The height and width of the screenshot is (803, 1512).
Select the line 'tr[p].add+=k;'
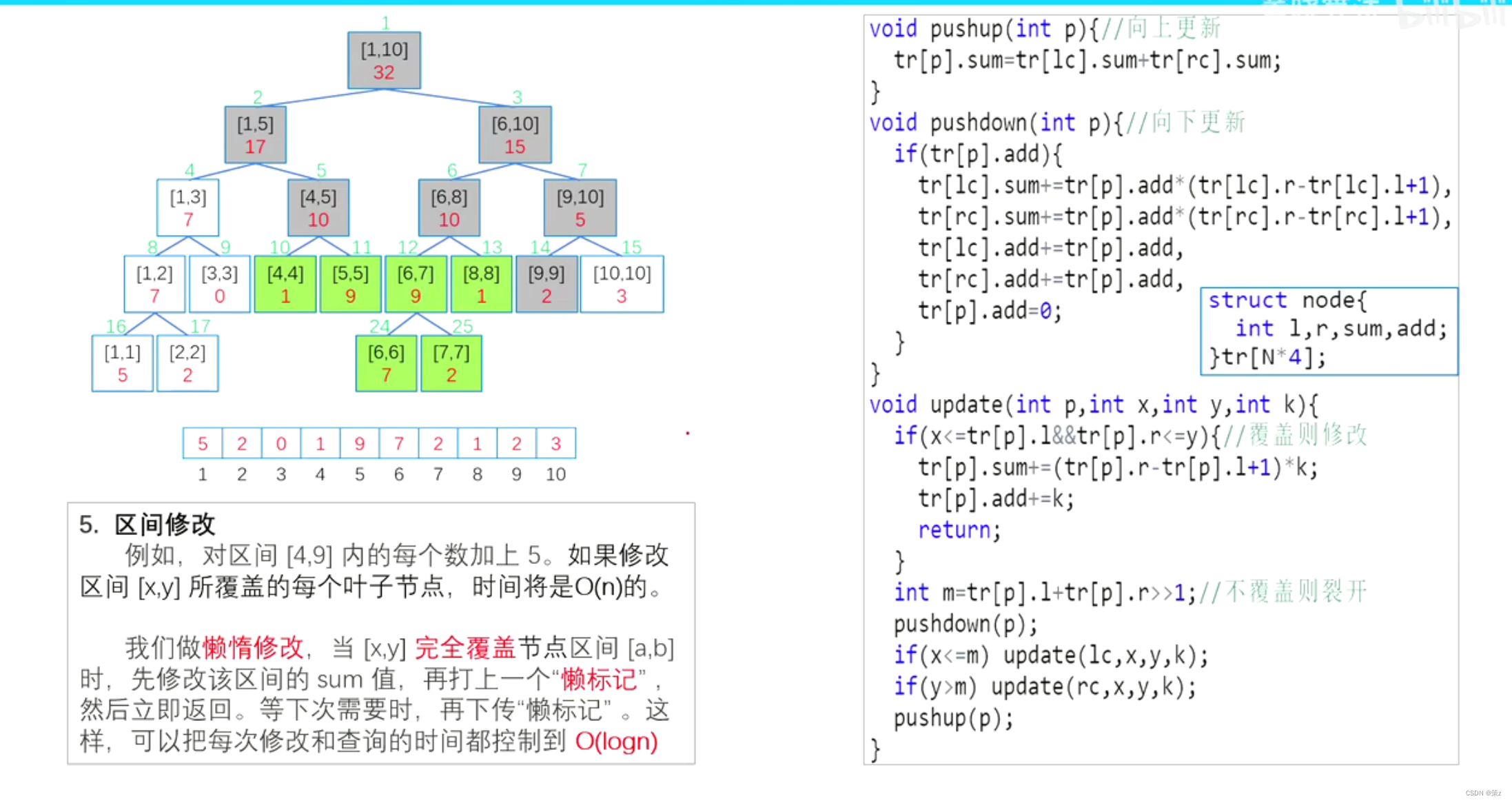click(x=996, y=499)
